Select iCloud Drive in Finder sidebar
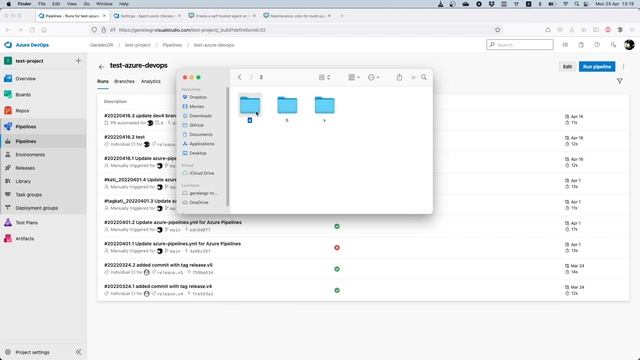Image resolution: width=640 pixels, height=360 pixels. tap(201, 173)
